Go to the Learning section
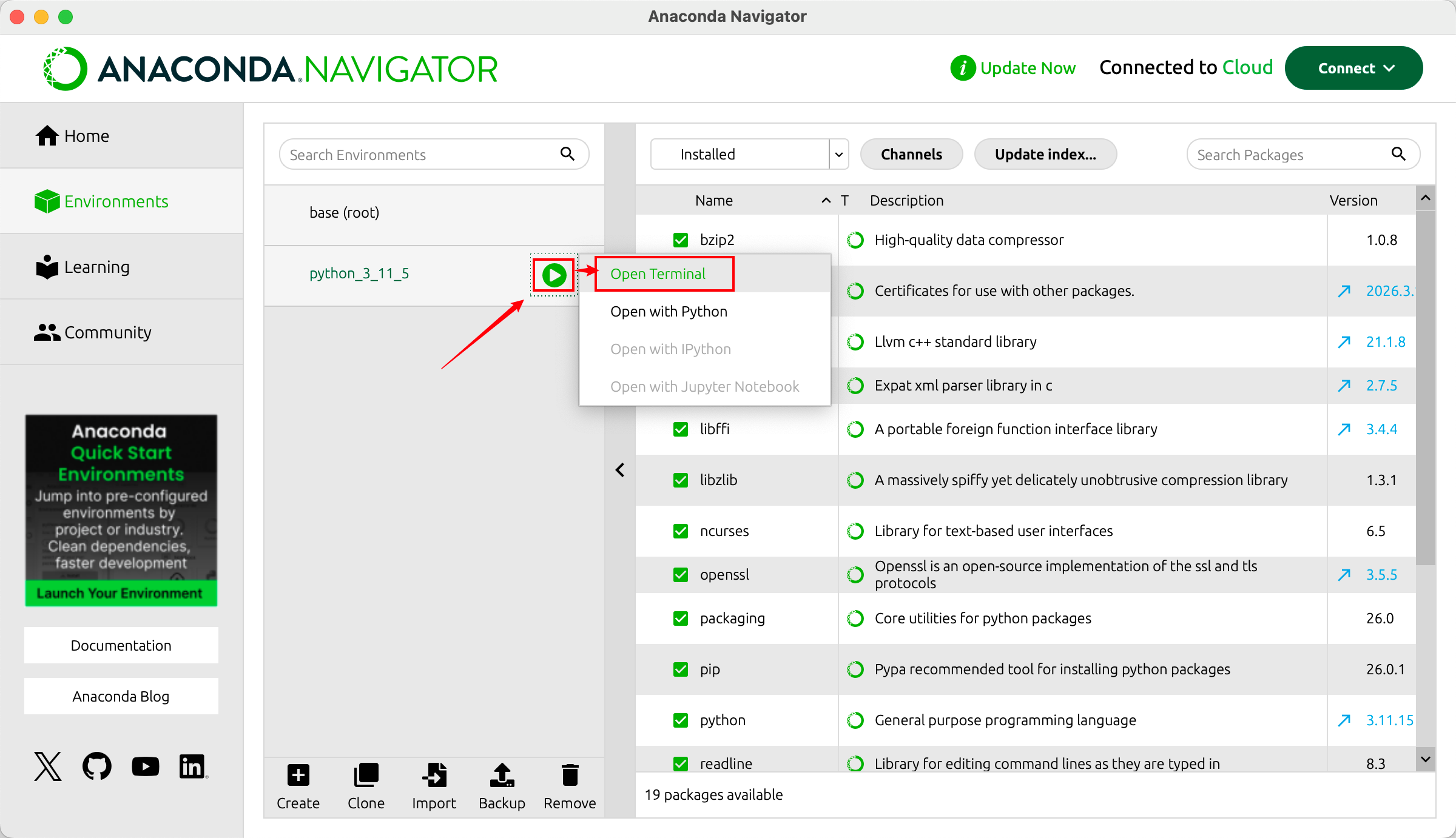The image size is (1456, 838). [x=121, y=267]
